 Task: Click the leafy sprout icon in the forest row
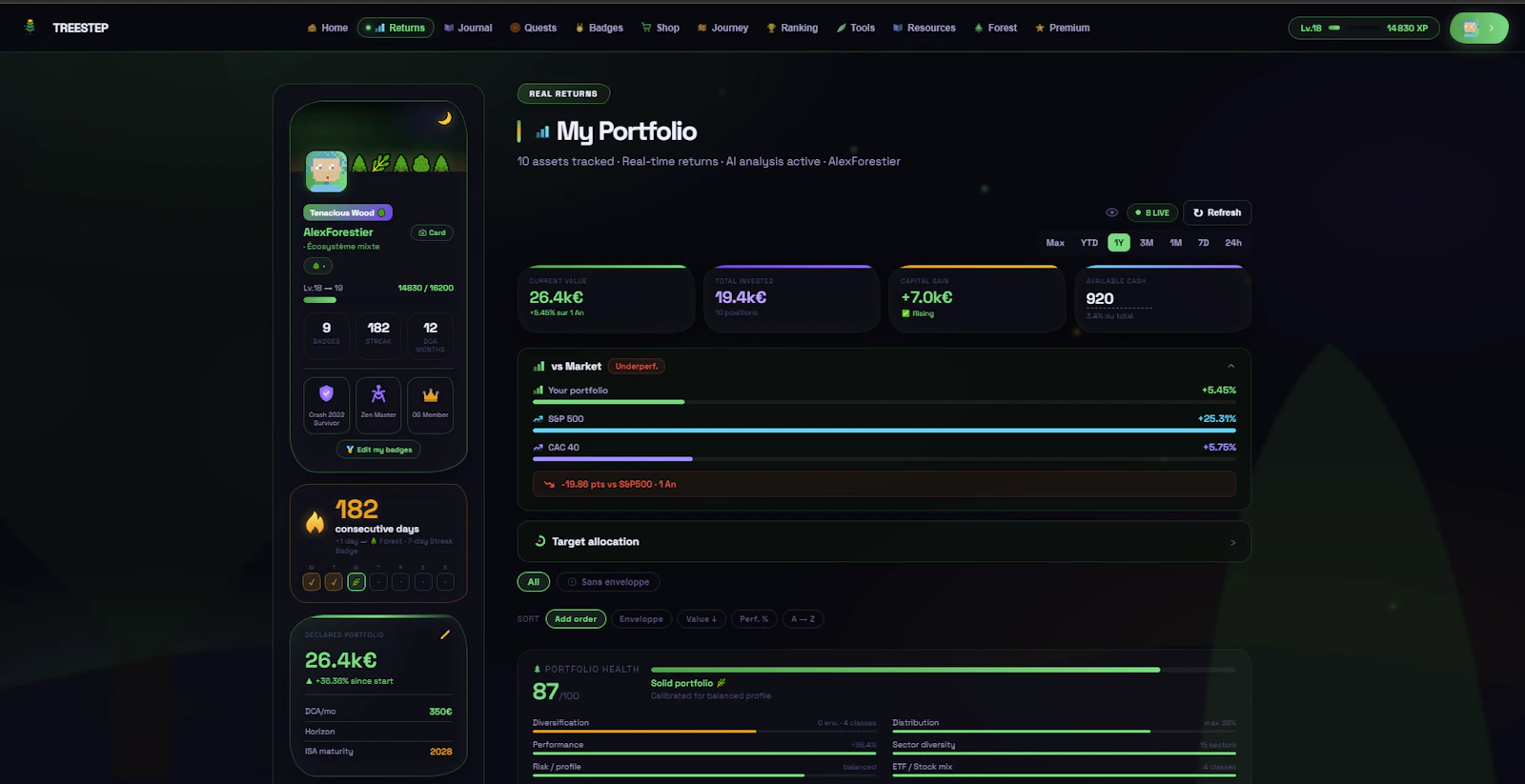(380, 164)
